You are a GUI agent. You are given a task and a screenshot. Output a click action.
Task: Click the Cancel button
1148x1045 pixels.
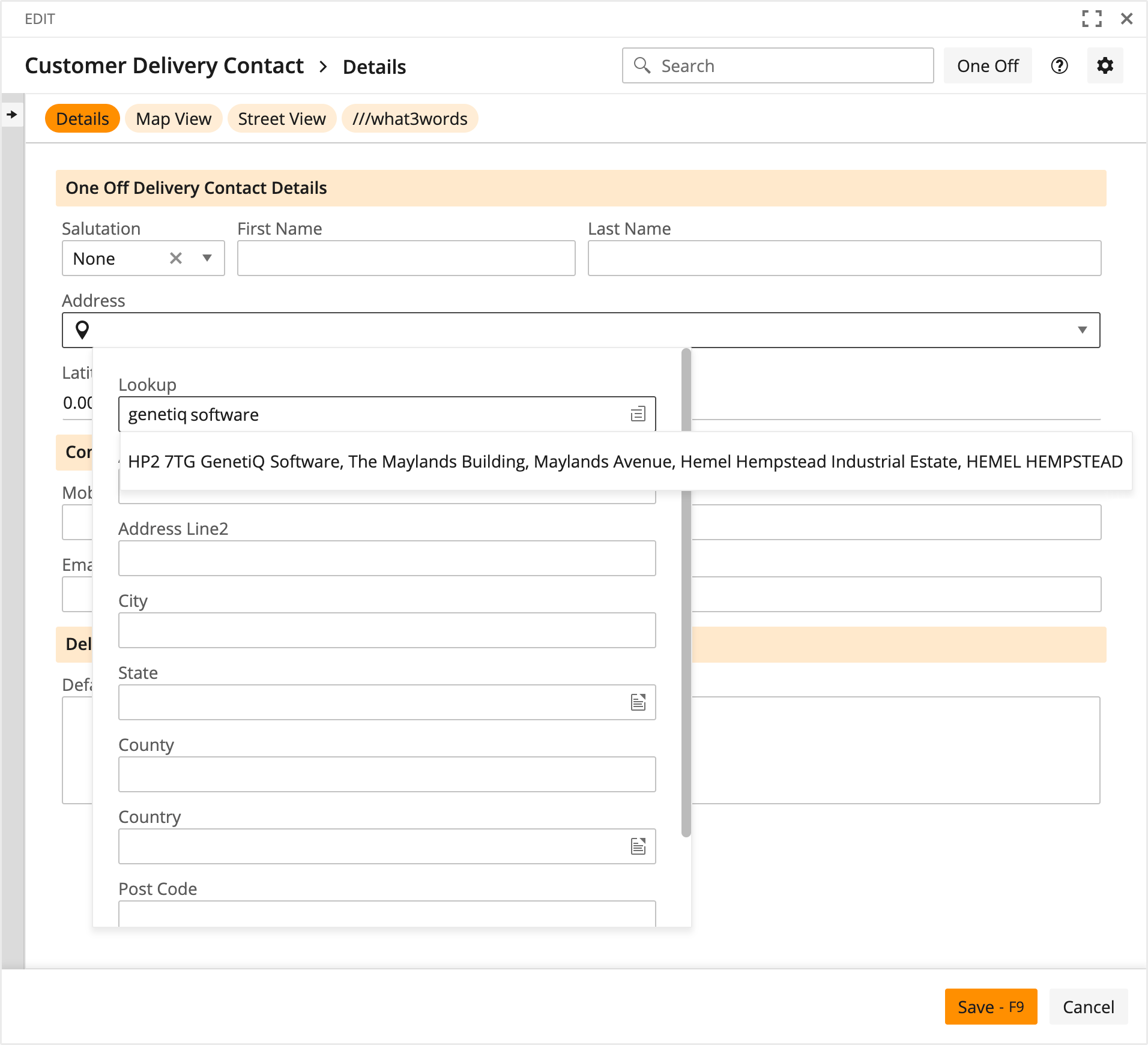(1088, 1007)
